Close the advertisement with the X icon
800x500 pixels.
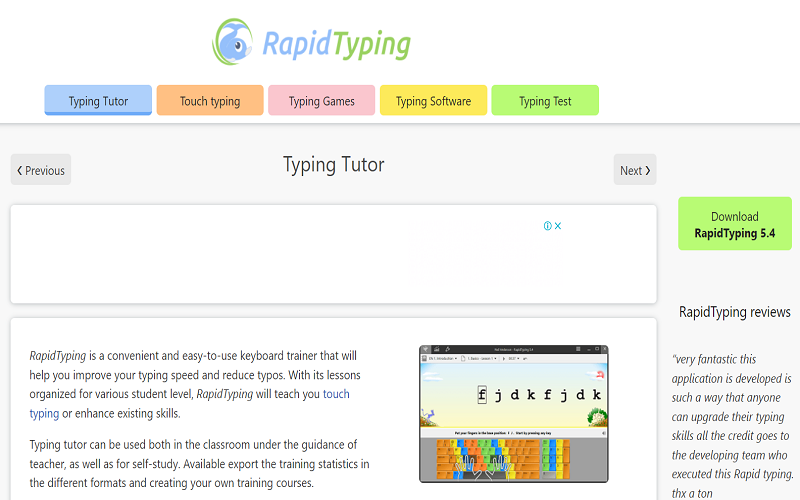click(x=558, y=226)
